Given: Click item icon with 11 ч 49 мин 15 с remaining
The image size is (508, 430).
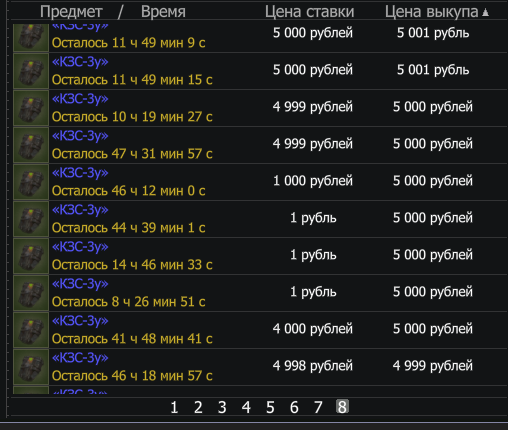Looking at the screenshot, I should click(x=31, y=71).
